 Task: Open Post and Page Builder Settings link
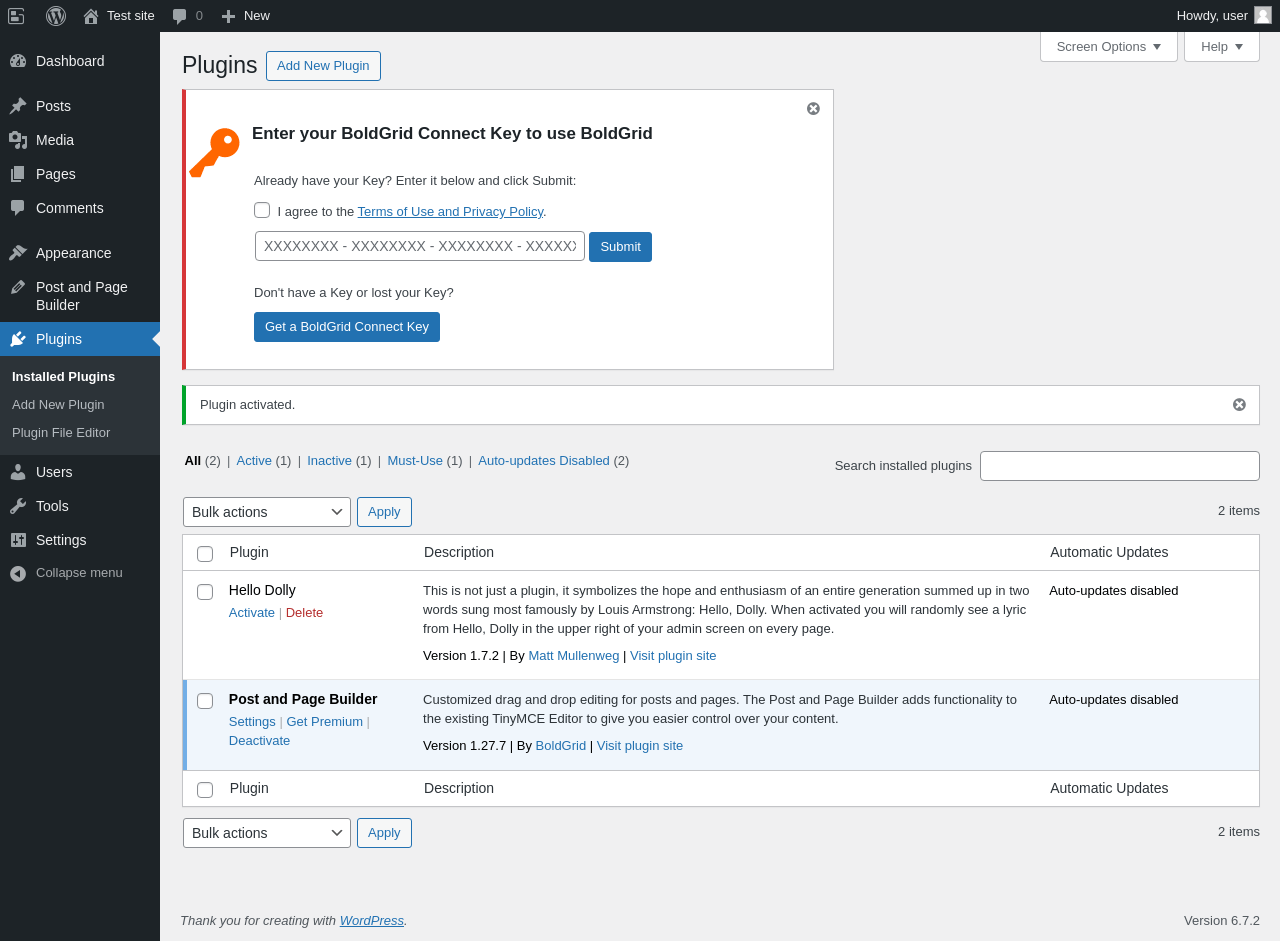pos(252,721)
